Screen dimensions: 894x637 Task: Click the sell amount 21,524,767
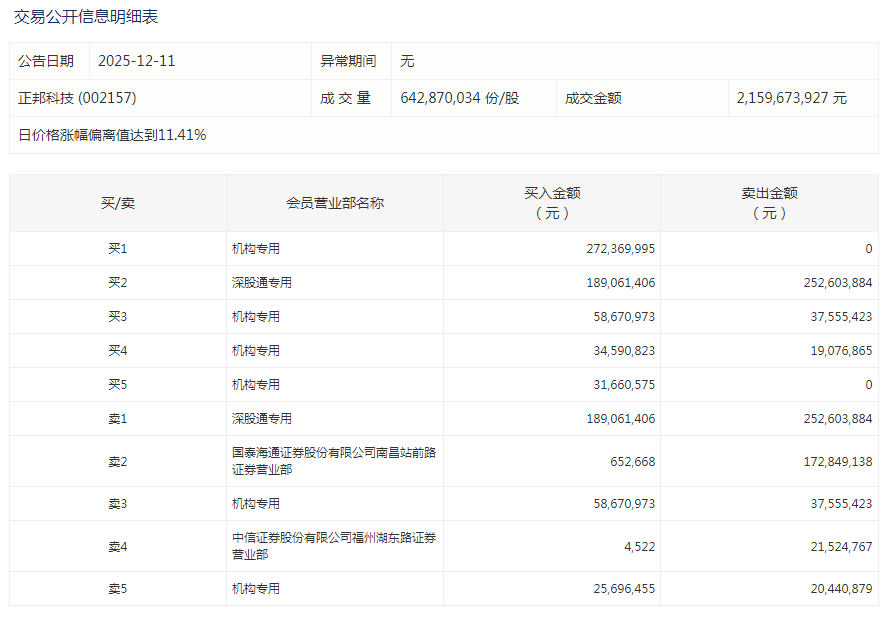click(836, 546)
